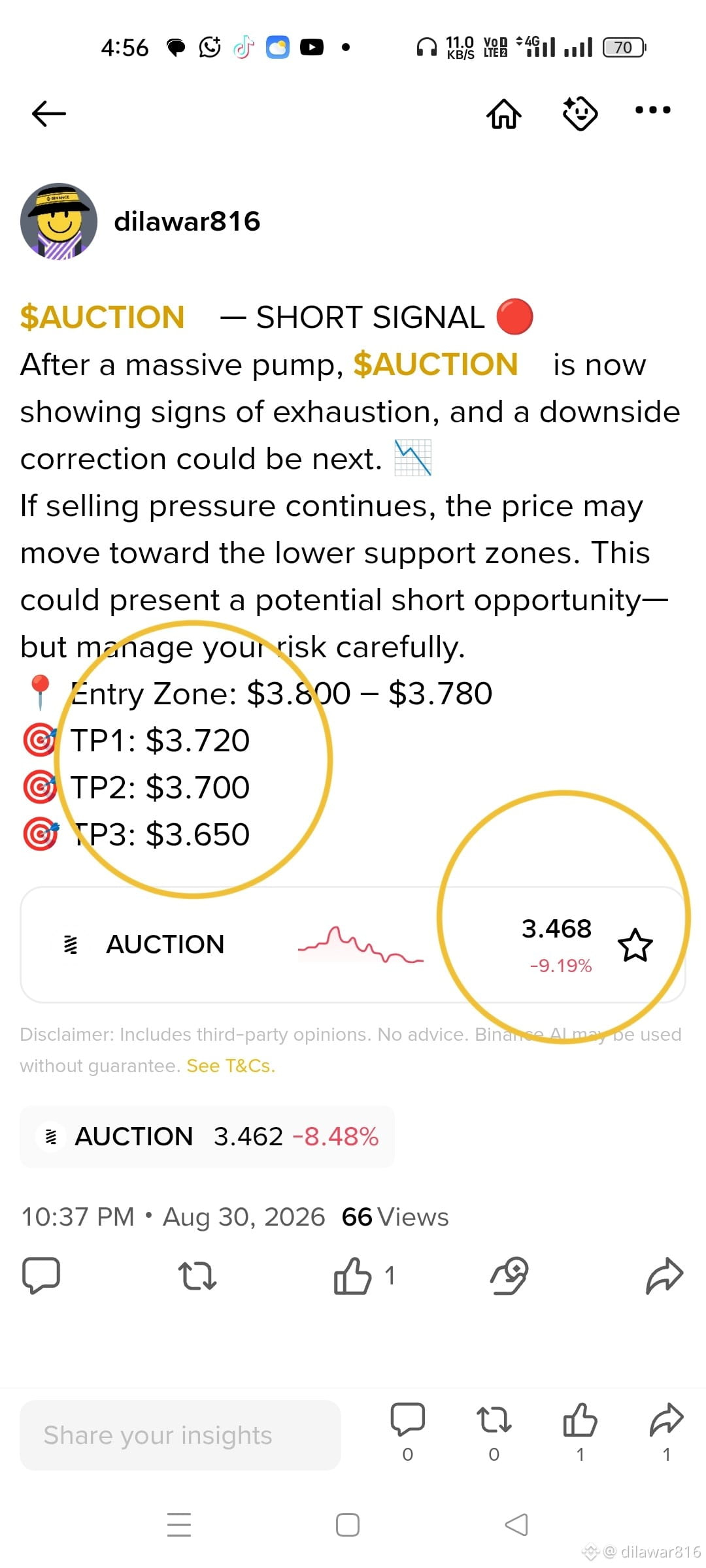Repost using the post's repost icon
Screen dimensions: 706x1568
pos(197,1275)
